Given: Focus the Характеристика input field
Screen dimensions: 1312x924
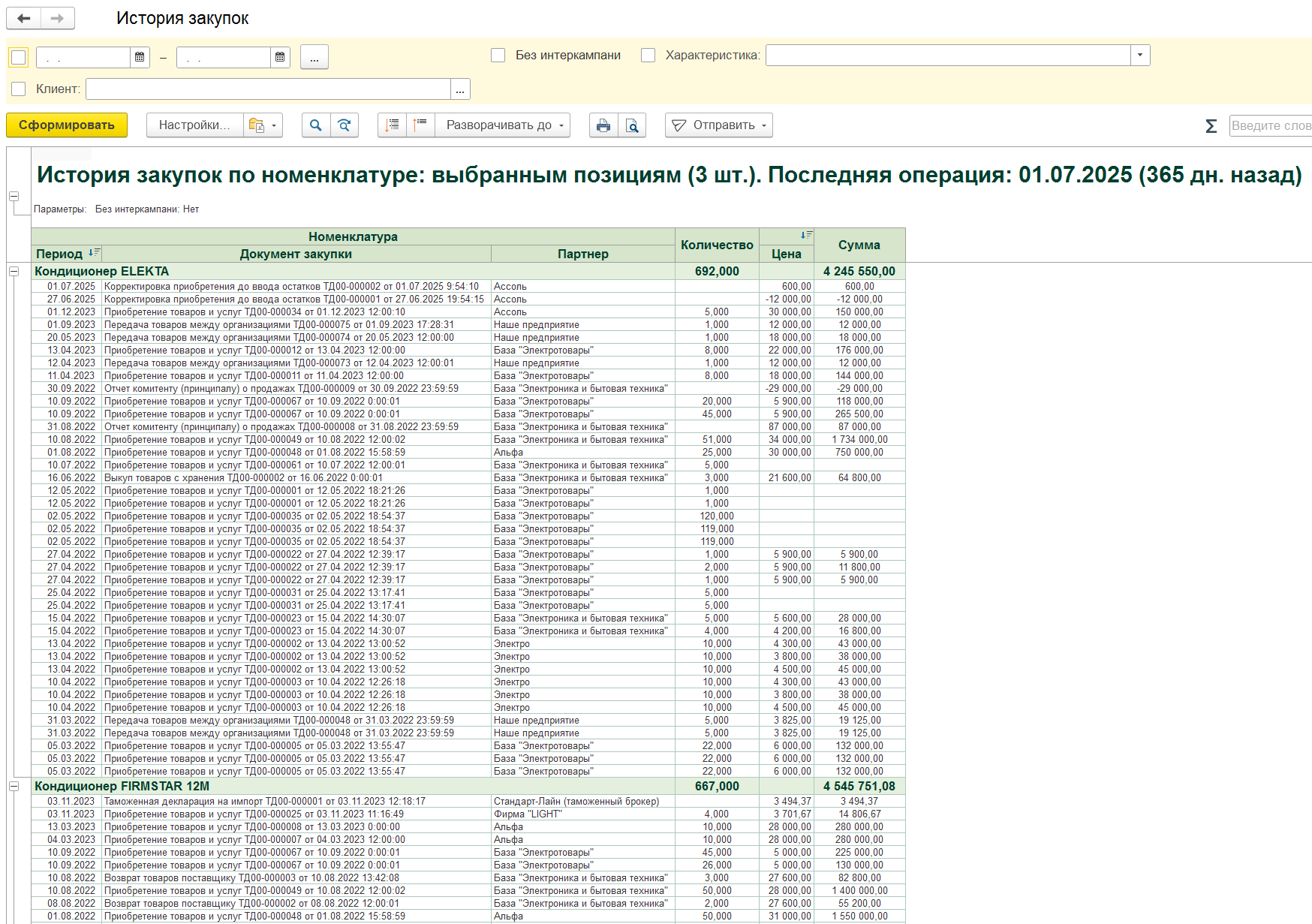Looking at the screenshot, I should (x=948, y=55).
